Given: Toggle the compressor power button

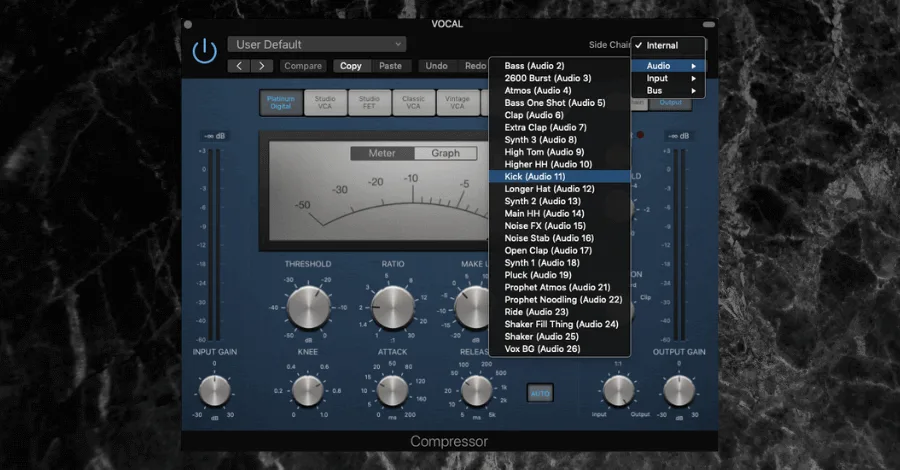Looking at the screenshot, I should click(x=204, y=51).
